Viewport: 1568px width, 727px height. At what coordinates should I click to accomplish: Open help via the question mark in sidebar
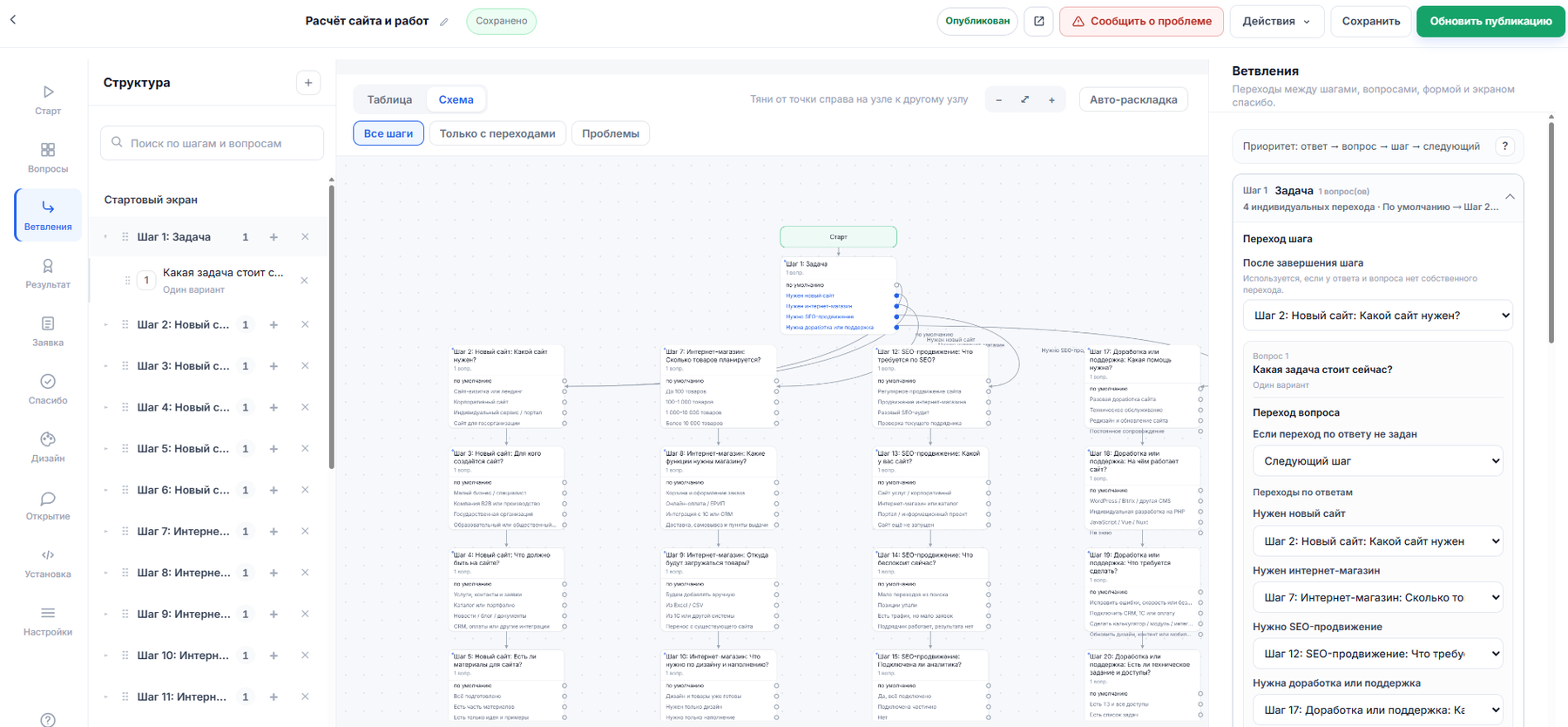[48, 720]
